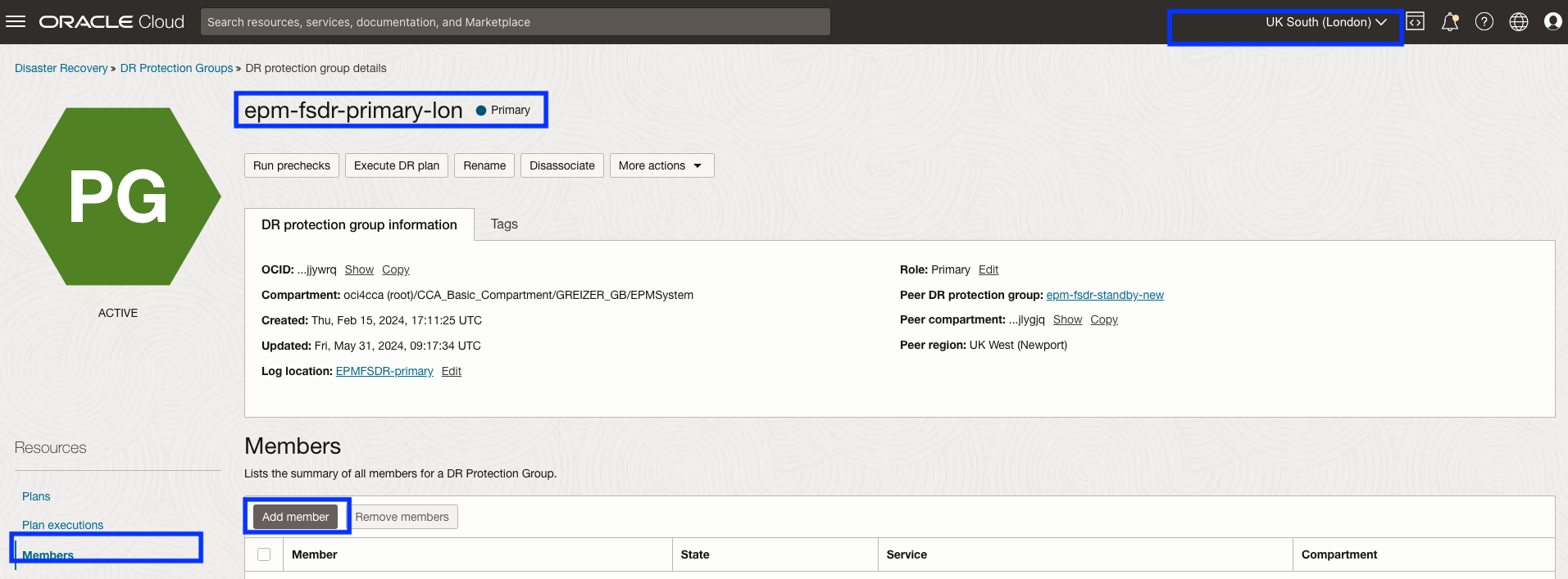
Task: Open the user profile avatar icon
Action: click(x=1552, y=22)
